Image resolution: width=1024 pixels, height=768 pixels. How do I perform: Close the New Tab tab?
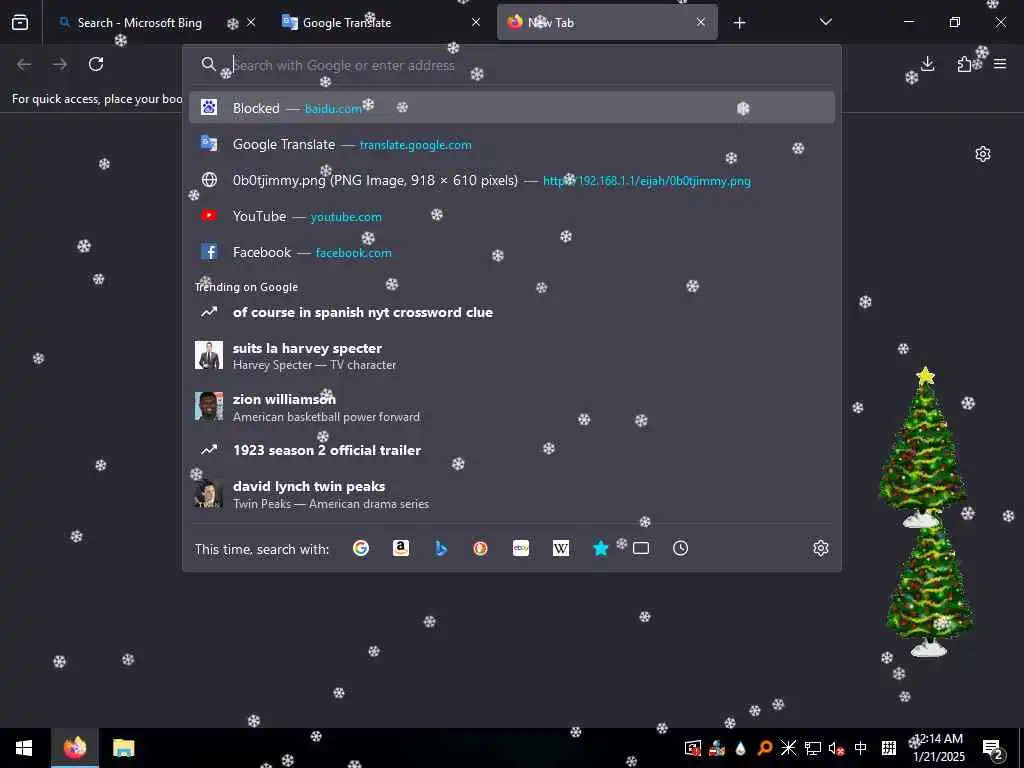[x=701, y=22]
